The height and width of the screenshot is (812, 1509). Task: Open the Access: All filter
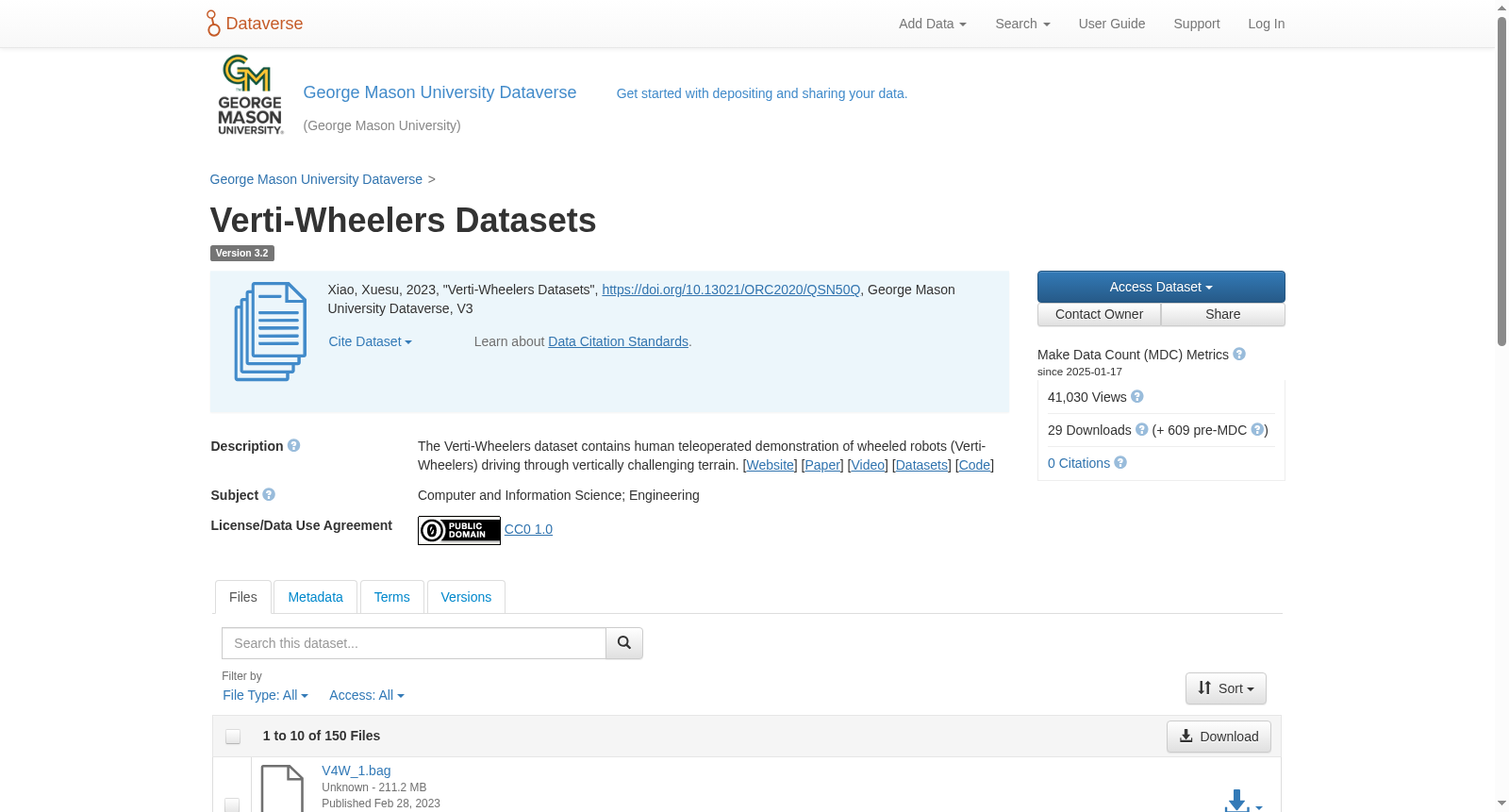click(x=367, y=695)
